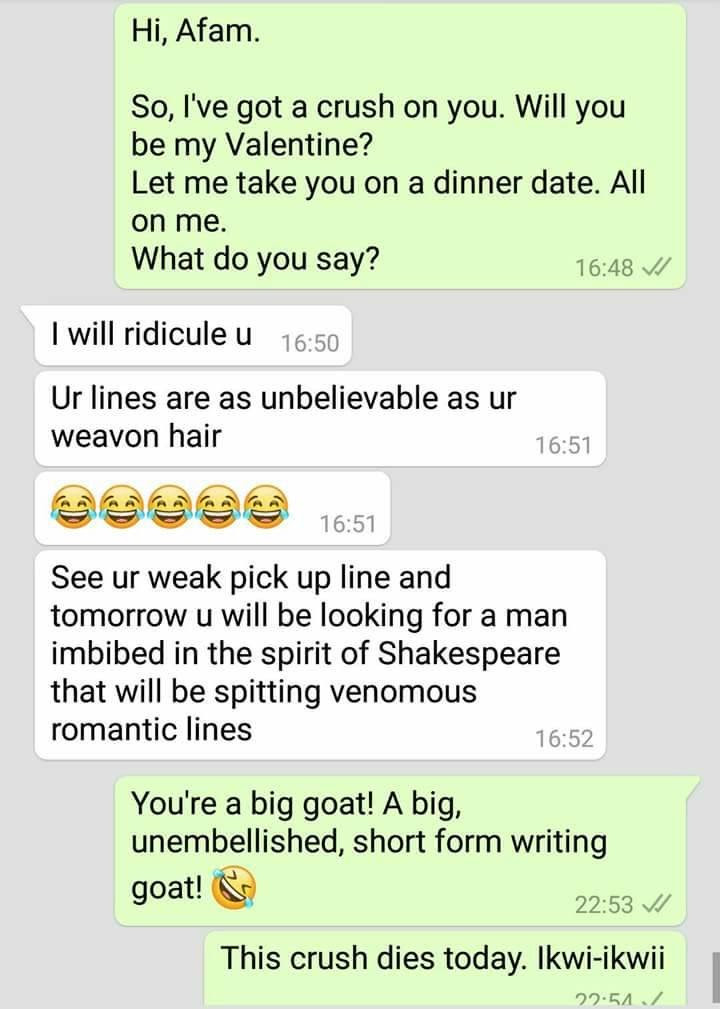
Task: Tap 'This crush dies today' message
Action: tap(445, 970)
